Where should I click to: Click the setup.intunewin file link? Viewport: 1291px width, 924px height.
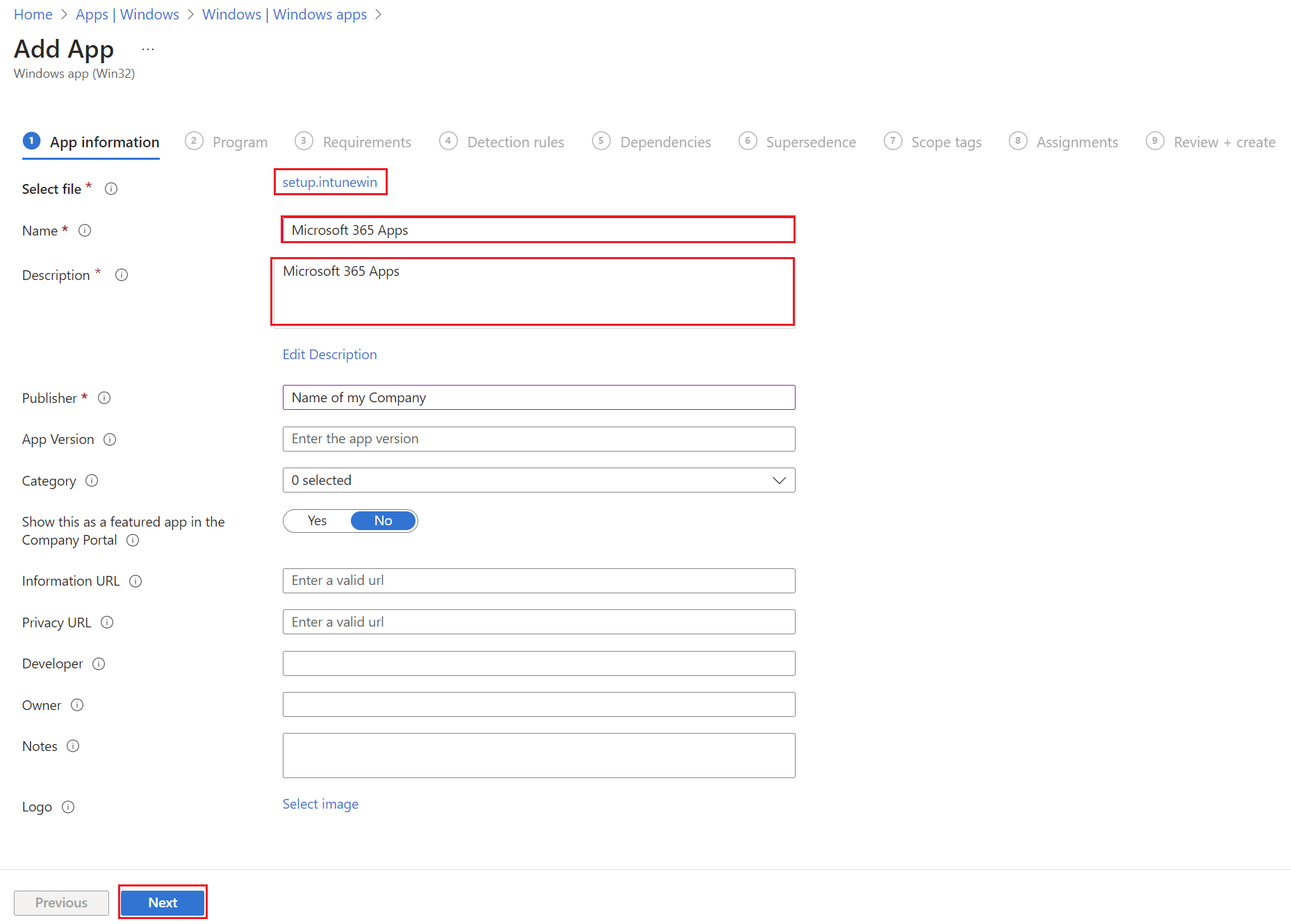click(330, 182)
